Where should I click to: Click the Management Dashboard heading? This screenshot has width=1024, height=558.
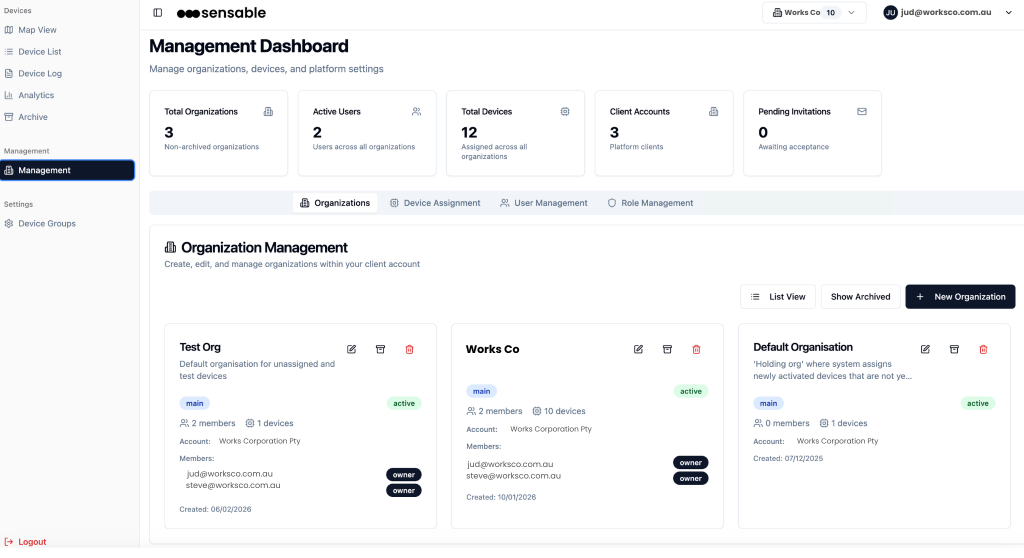coord(249,46)
